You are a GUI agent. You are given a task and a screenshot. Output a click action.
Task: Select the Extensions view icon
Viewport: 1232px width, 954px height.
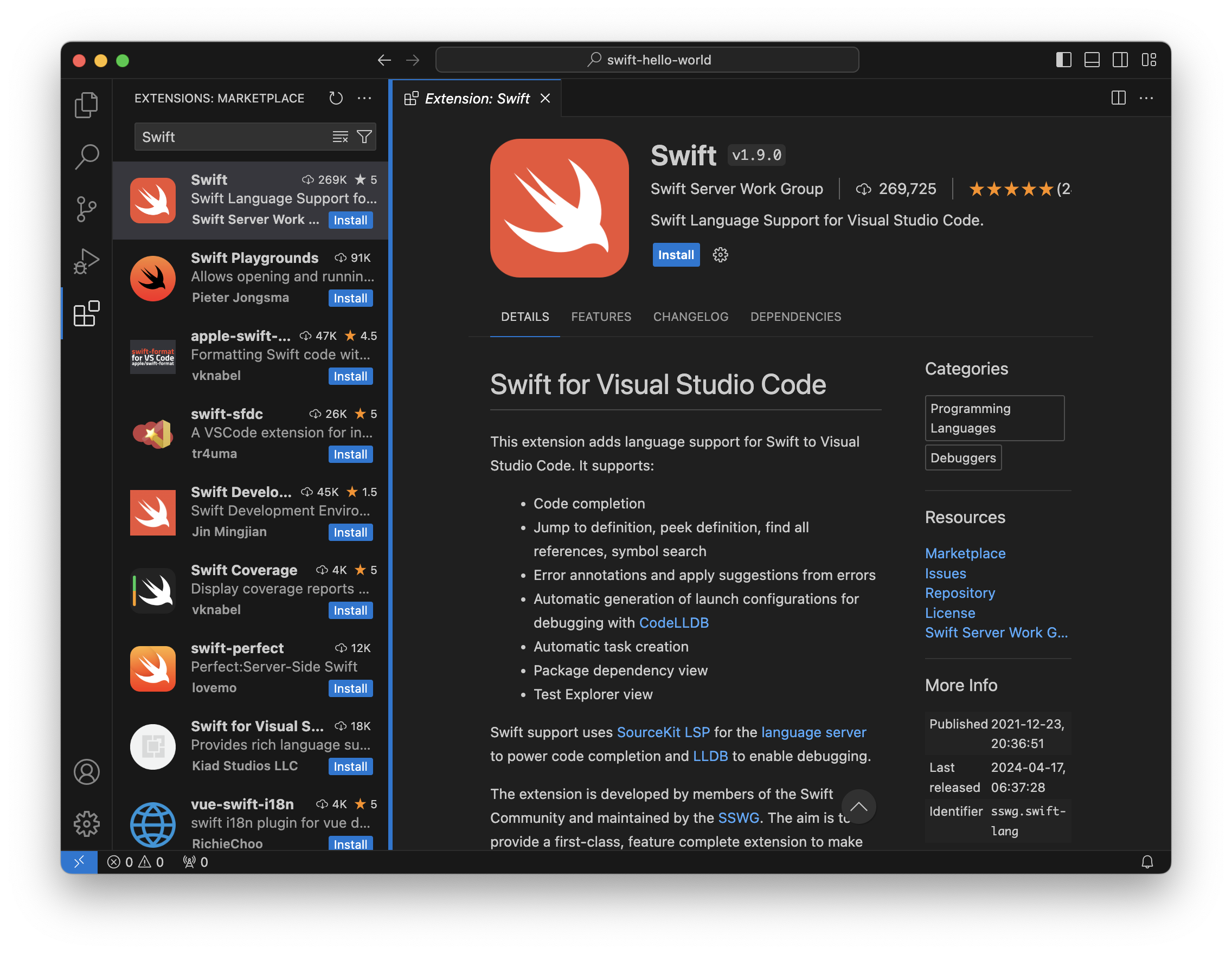click(86, 313)
